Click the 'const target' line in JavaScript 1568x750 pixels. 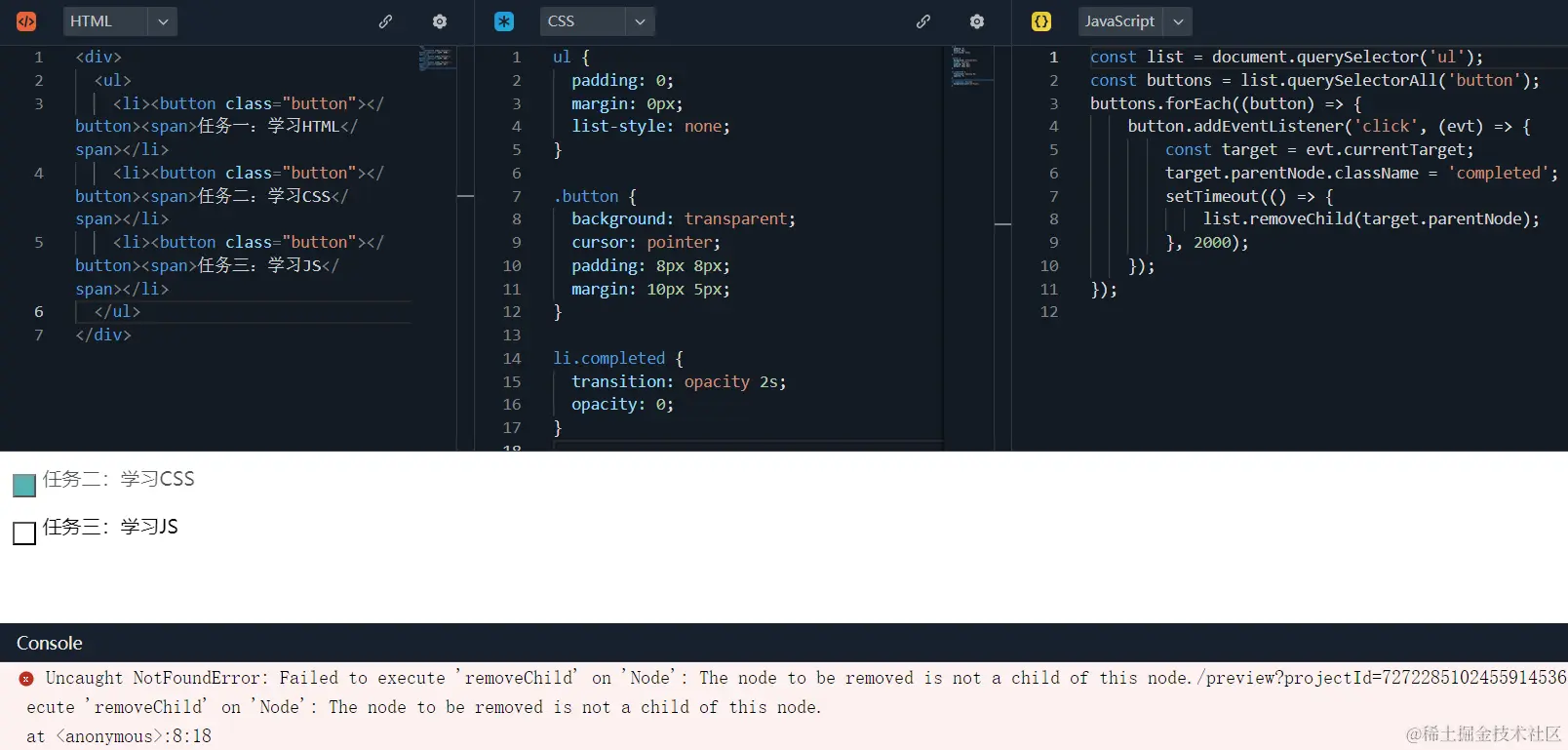tap(1319, 150)
